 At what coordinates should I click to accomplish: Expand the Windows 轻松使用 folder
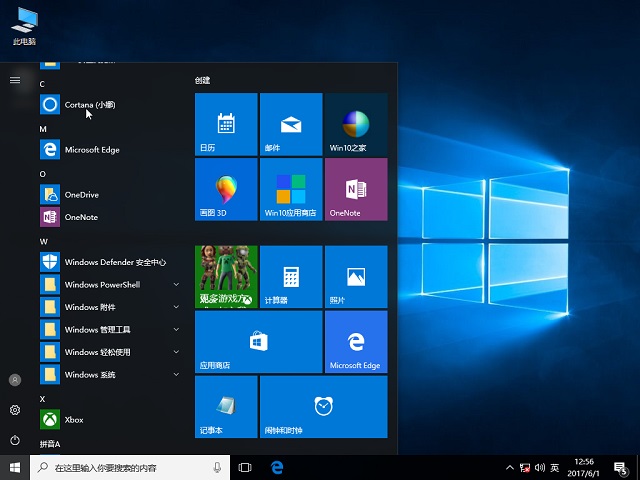pyautogui.click(x=110, y=351)
